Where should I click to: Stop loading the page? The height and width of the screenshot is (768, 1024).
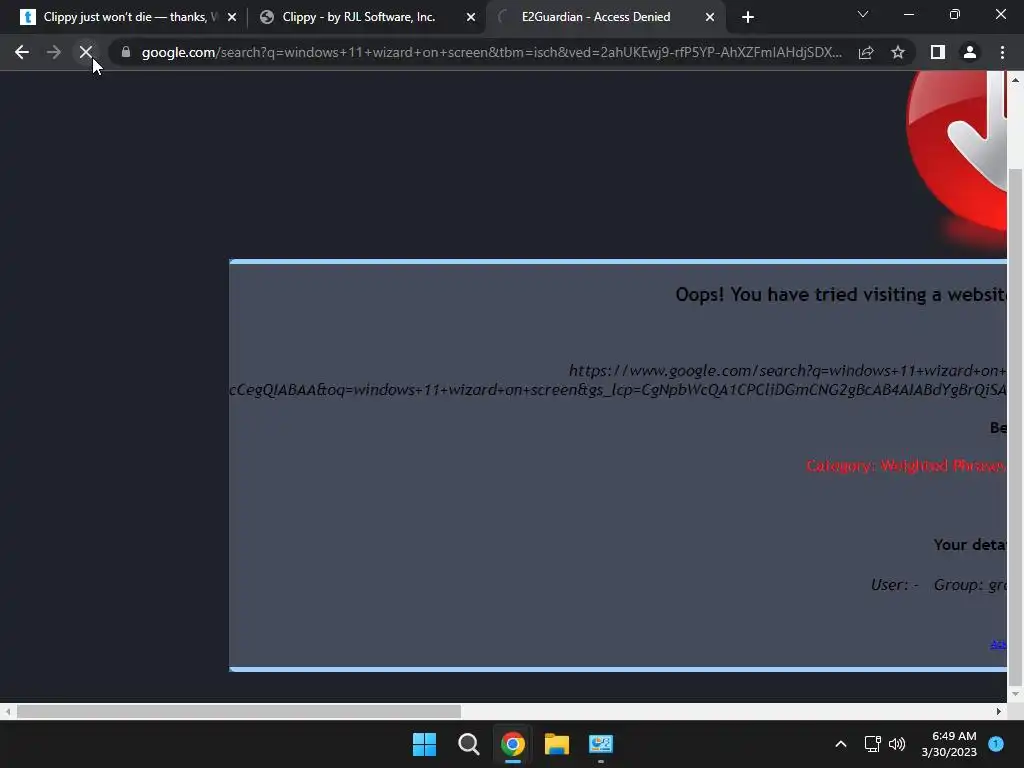[86, 52]
